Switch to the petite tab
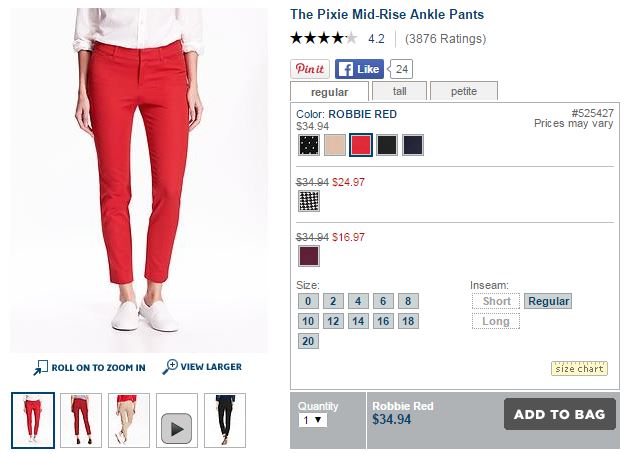The image size is (629, 454). point(464,91)
